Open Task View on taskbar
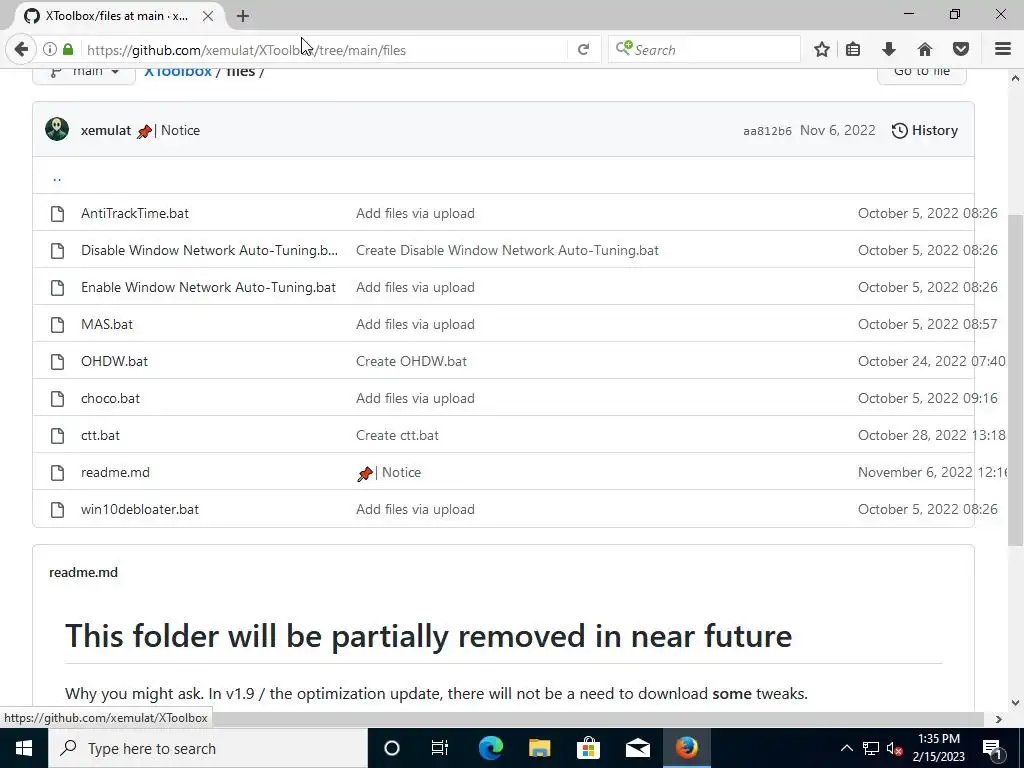 (440, 748)
